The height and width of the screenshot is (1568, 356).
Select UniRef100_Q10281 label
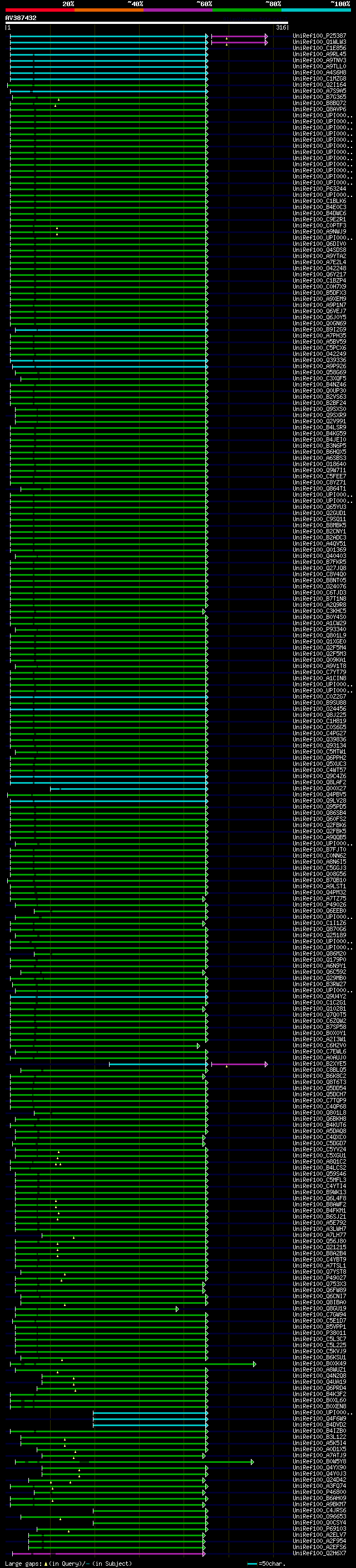tap(319, 1008)
